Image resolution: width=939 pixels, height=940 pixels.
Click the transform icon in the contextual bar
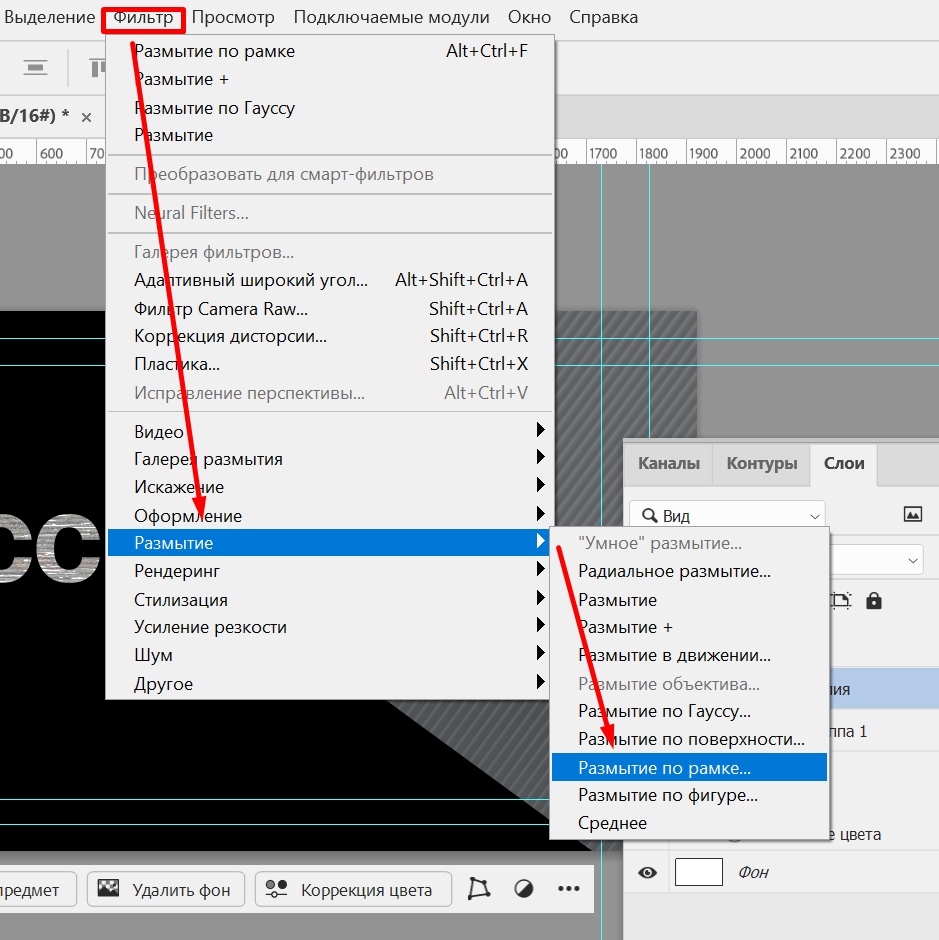point(480,889)
